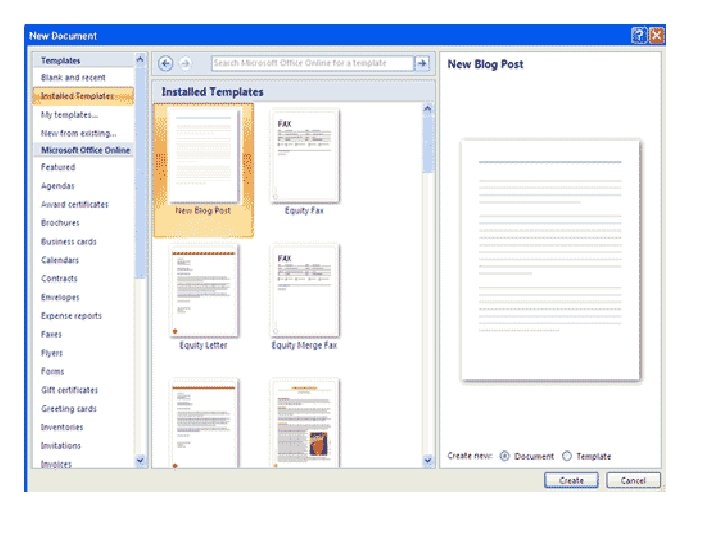Click the Microsoft Office Online header
The width and height of the screenshot is (720, 540).
[x=85, y=150]
